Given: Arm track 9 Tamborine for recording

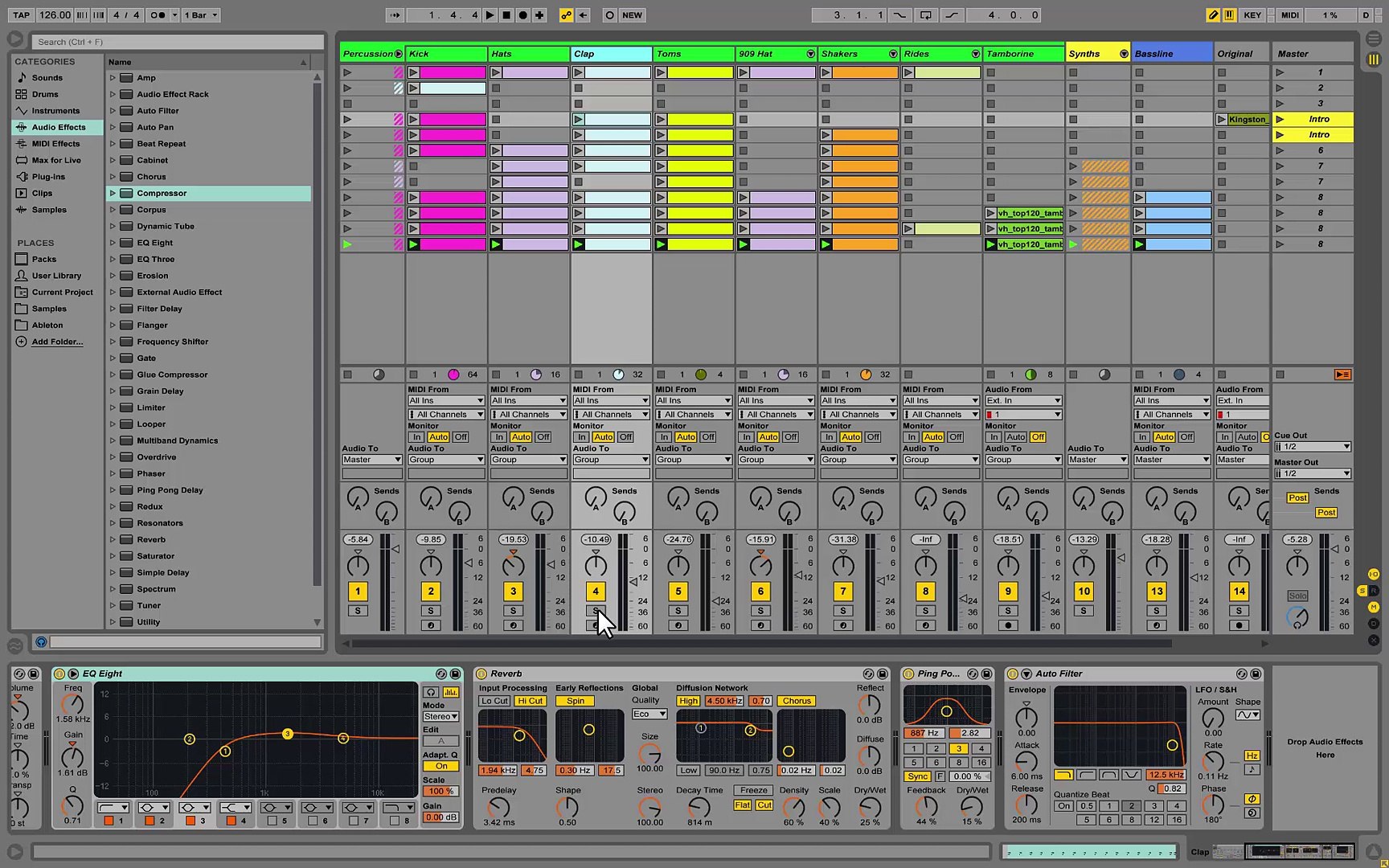Looking at the screenshot, I should pyautogui.click(x=1008, y=625).
